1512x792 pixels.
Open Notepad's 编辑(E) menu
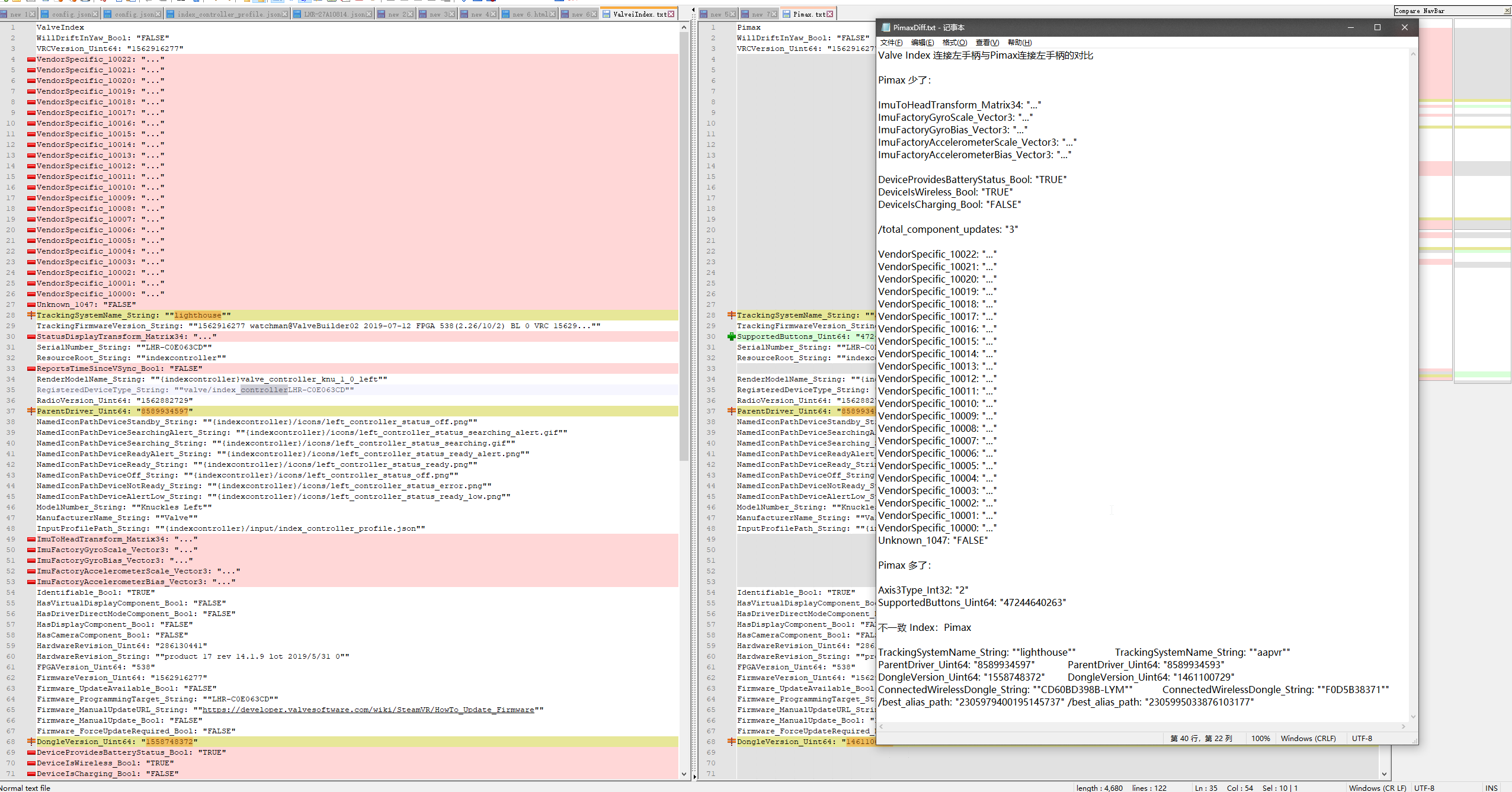pyautogui.click(x=922, y=43)
